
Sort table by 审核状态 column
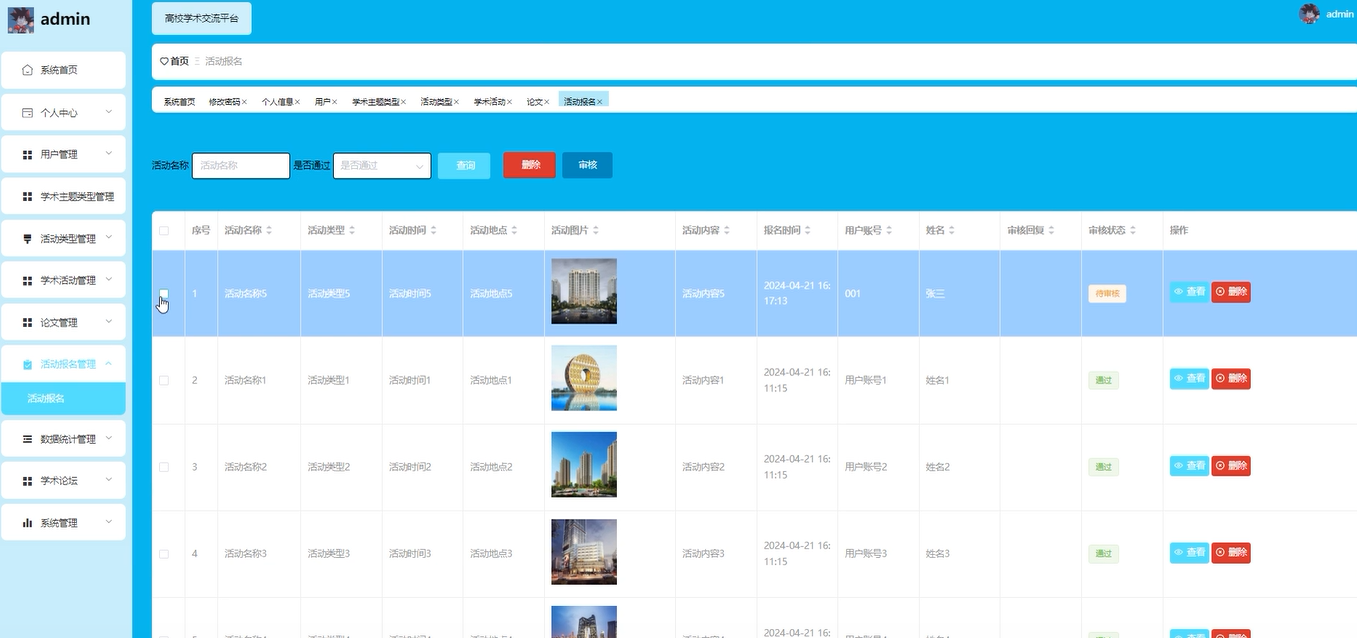(1133, 231)
